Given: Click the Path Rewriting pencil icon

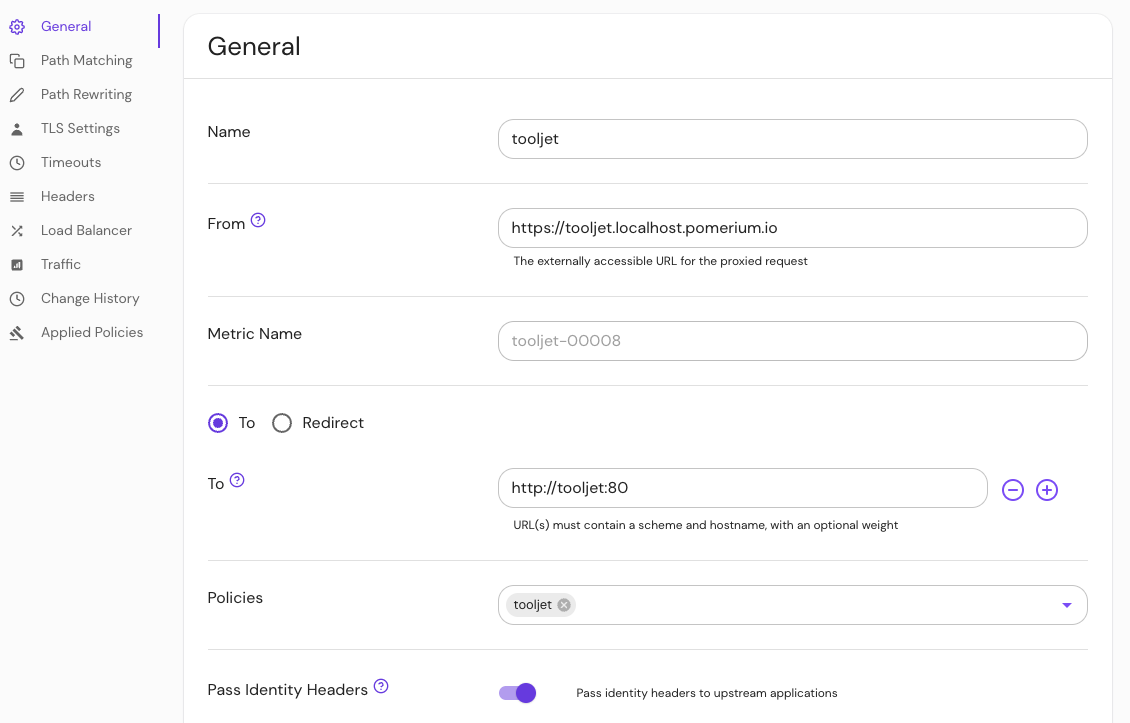Looking at the screenshot, I should click(x=17, y=95).
